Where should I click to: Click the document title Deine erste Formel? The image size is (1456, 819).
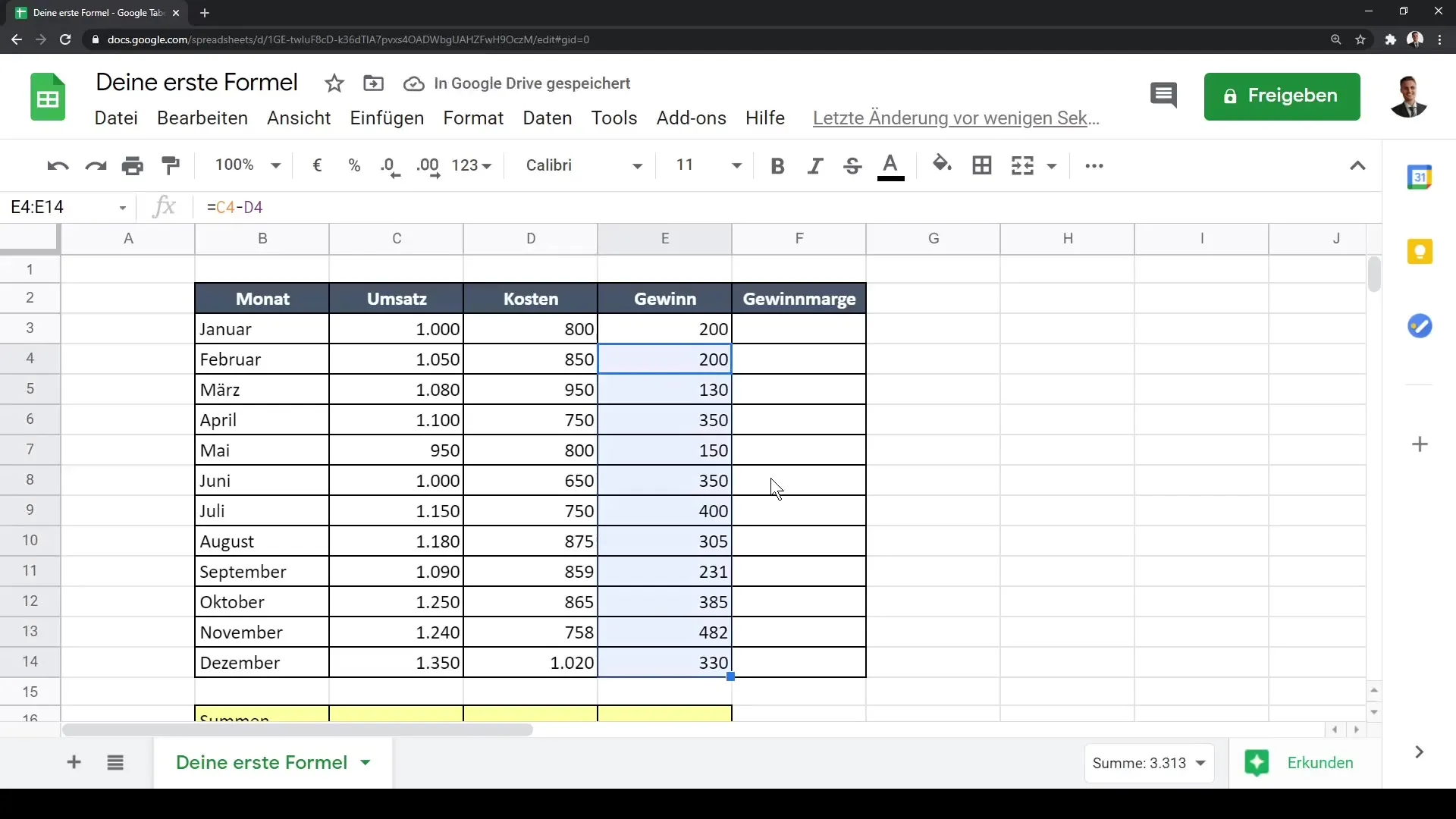point(197,83)
